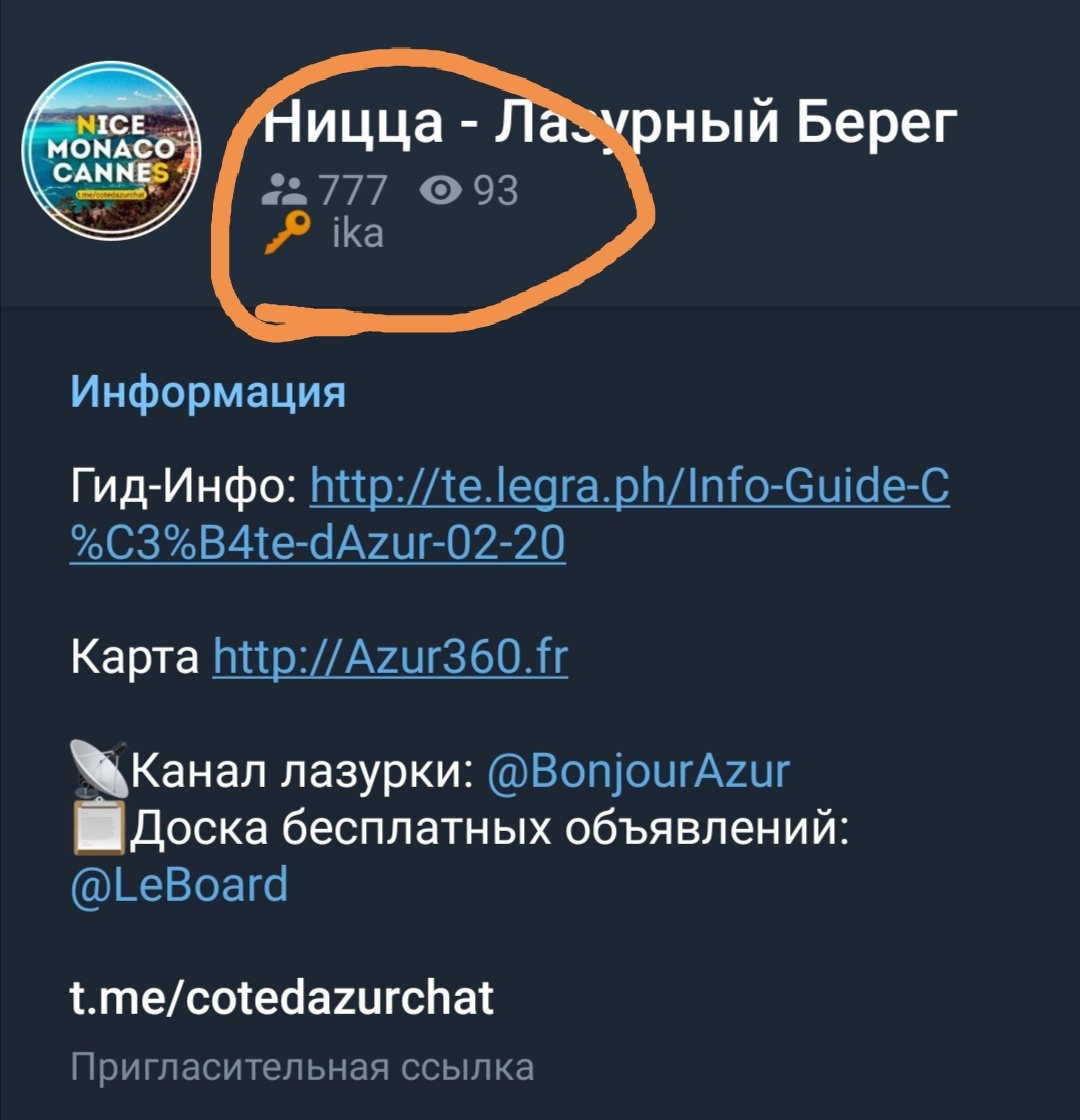This screenshot has width=1080, height=1120.
Task: Tap the members count icon
Action: pyautogui.click(x=284, y=191)
